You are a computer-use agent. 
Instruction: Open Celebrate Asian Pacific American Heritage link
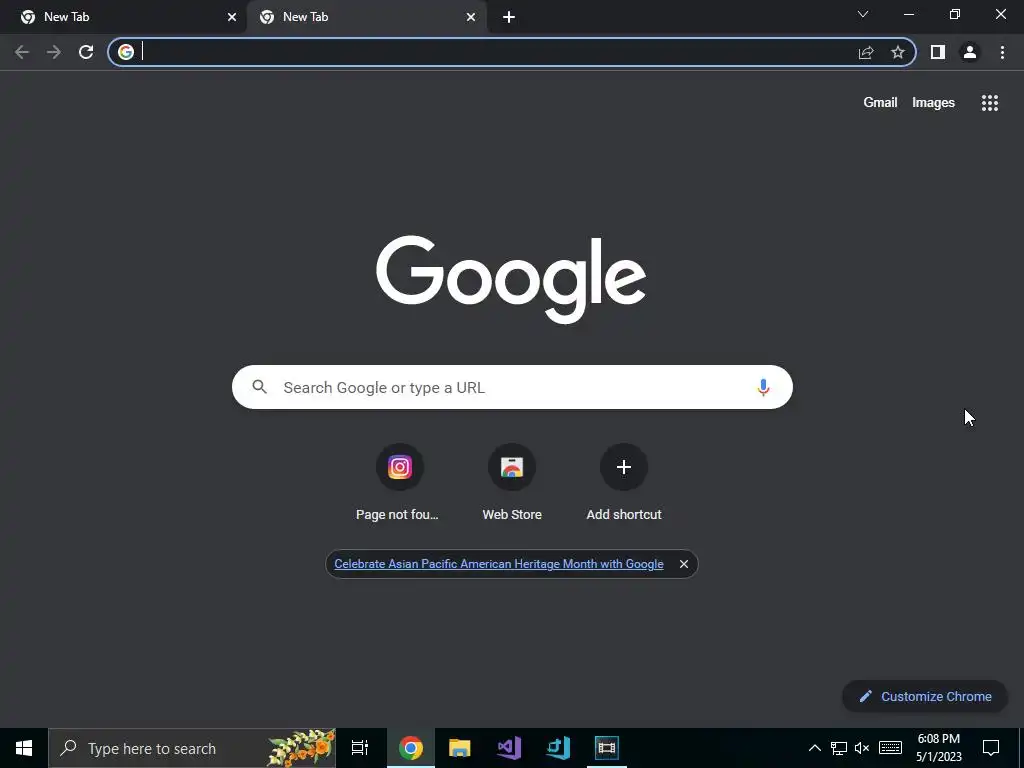coord(499,564)
